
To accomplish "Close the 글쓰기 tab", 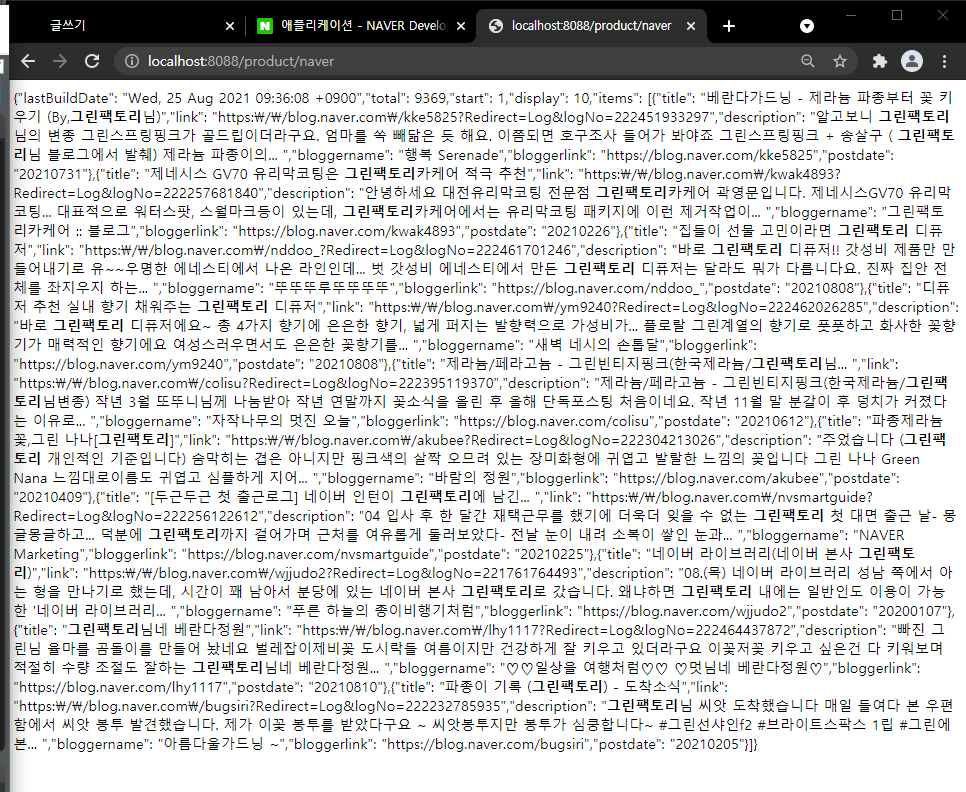I will point(230,26).
